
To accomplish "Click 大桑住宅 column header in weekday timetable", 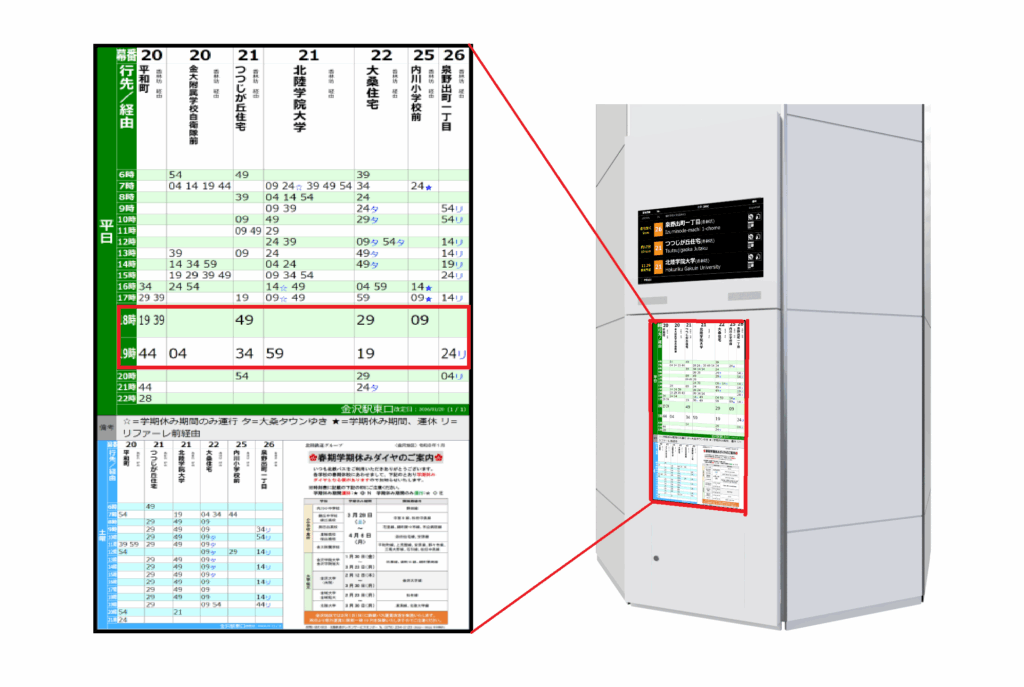I will click(x=375, y=95).
